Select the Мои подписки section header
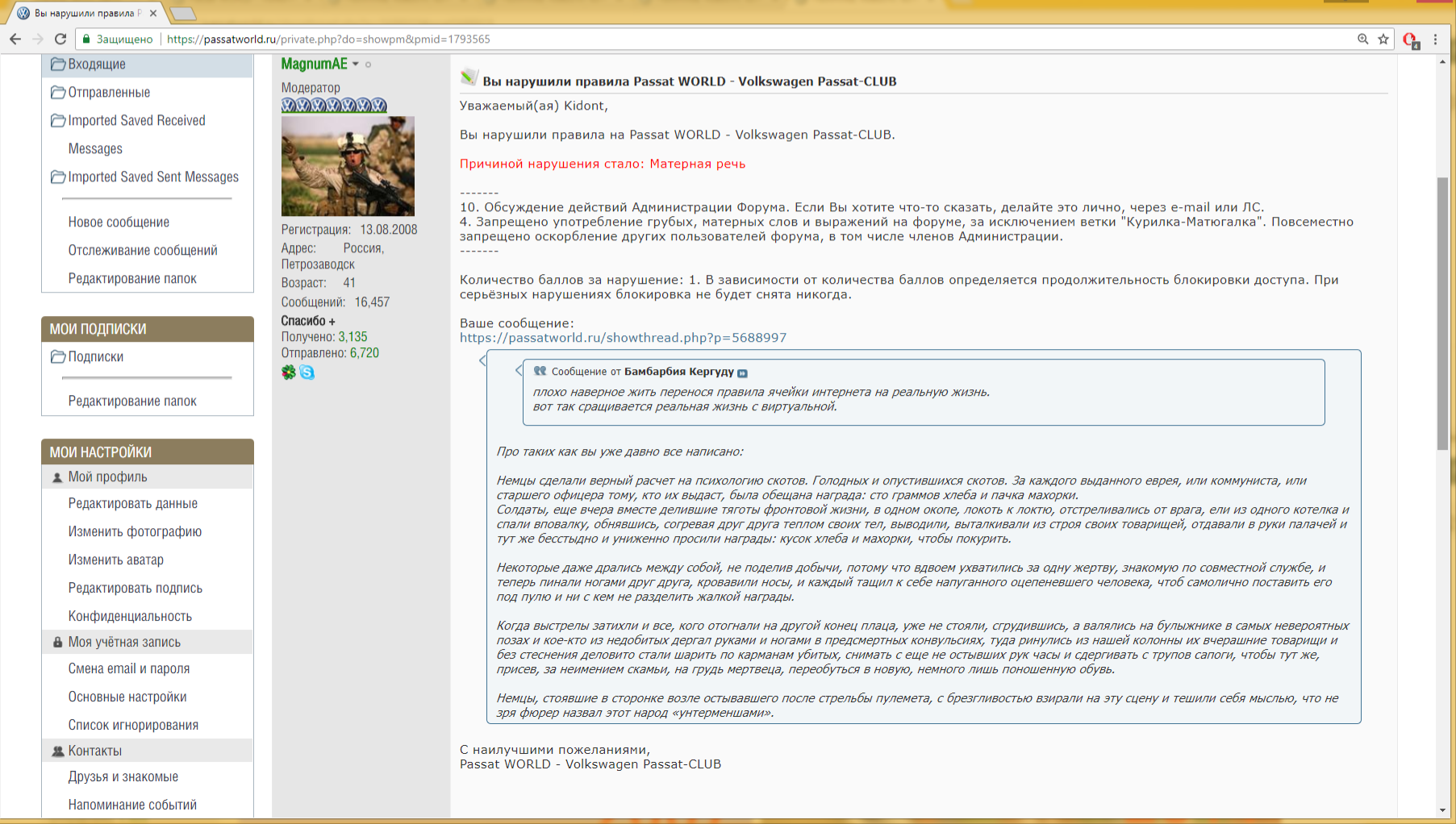This screenshot has width=1456, height=824. click(148, 329)
